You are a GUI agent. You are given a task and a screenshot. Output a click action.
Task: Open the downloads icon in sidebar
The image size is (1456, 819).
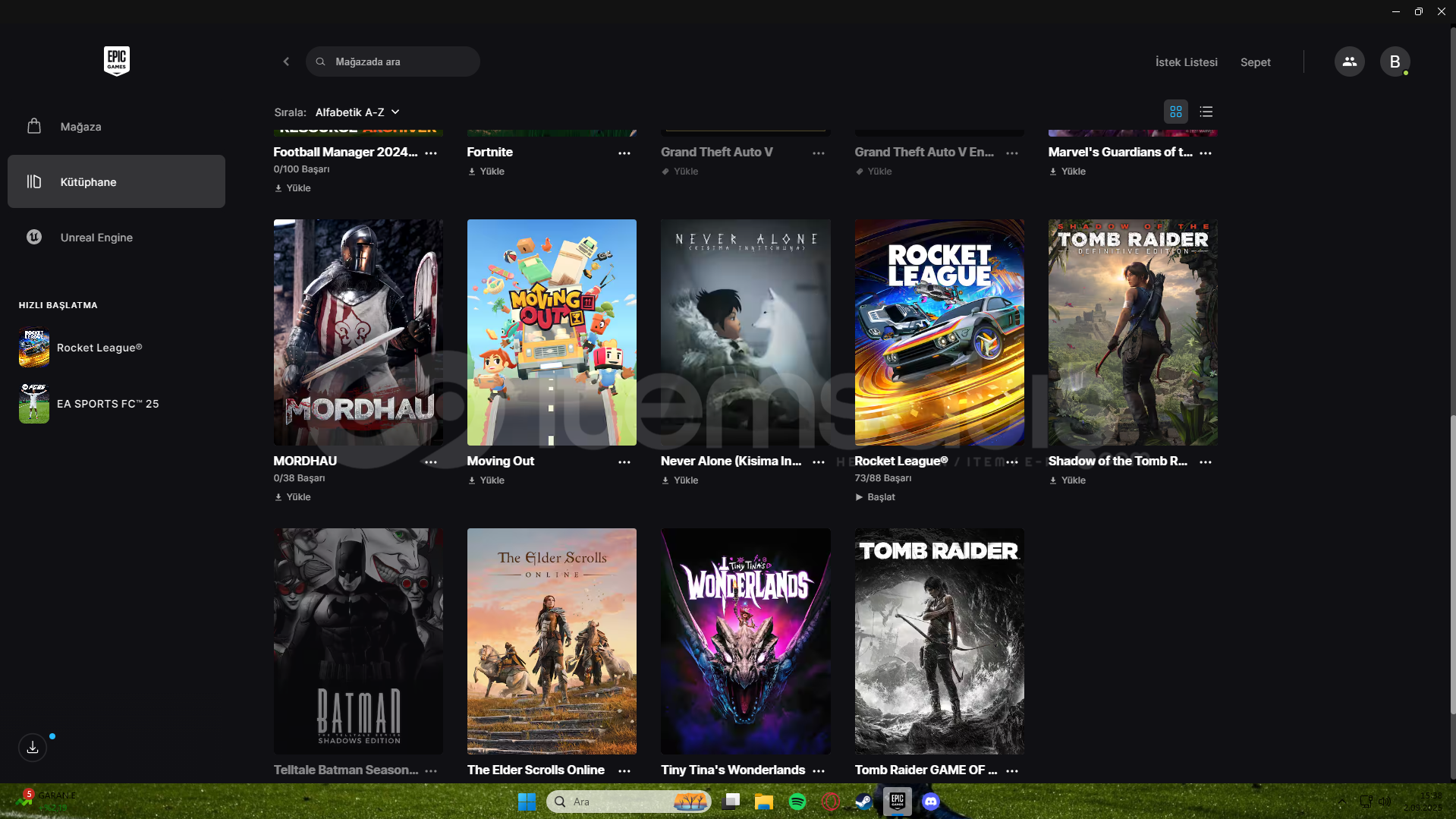(x=33, y=748)
